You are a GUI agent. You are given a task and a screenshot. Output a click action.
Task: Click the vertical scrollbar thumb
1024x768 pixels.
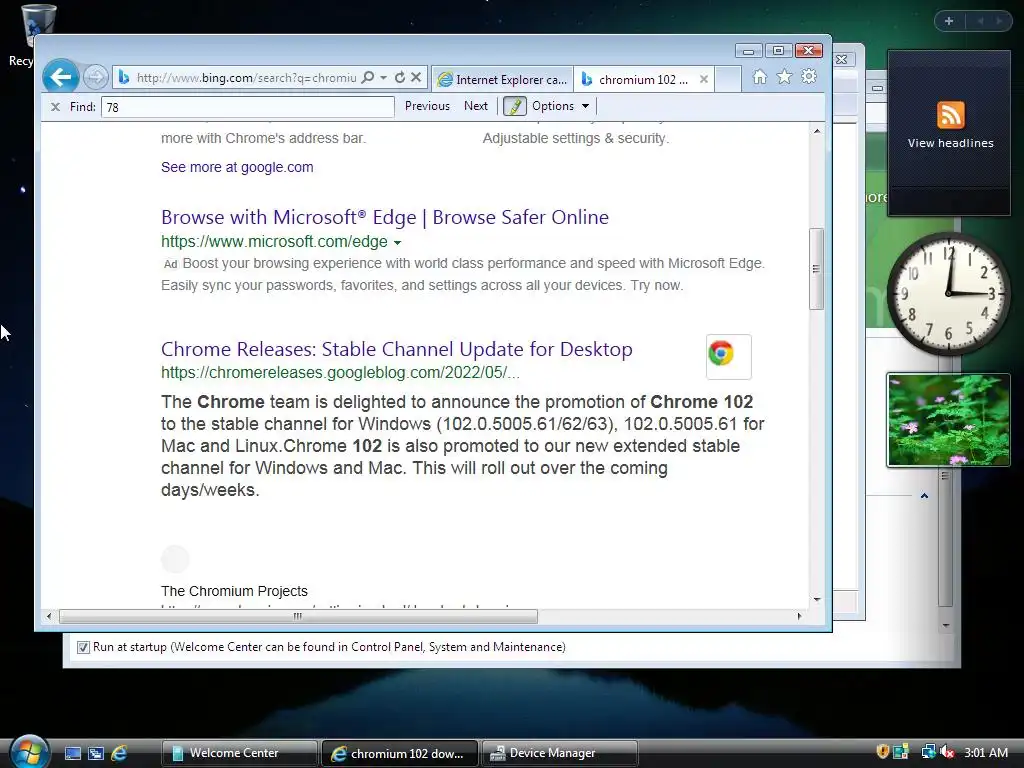pyautogui.click(x=816, y=268)
